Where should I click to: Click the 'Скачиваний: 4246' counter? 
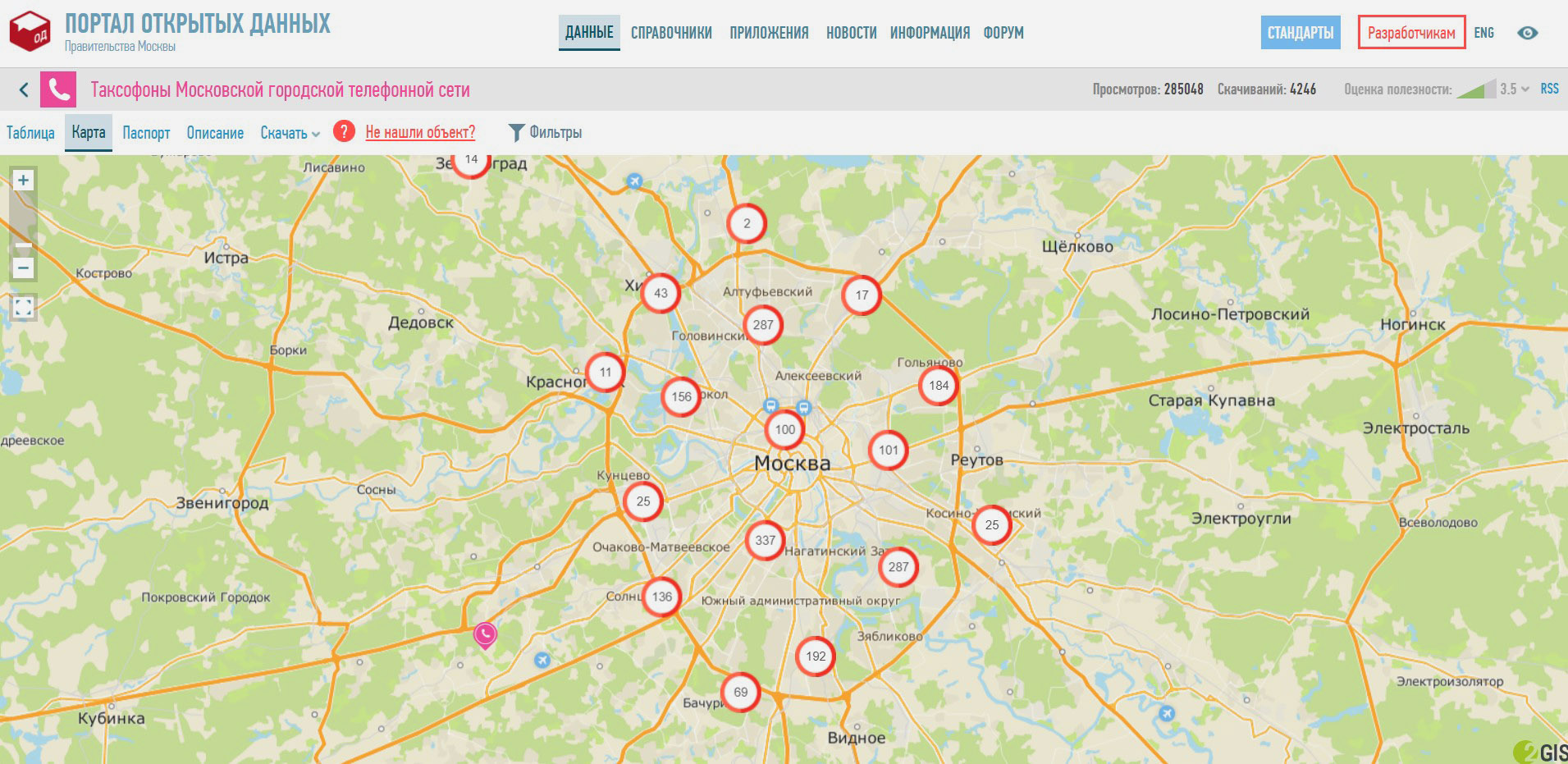[1267, 89]
